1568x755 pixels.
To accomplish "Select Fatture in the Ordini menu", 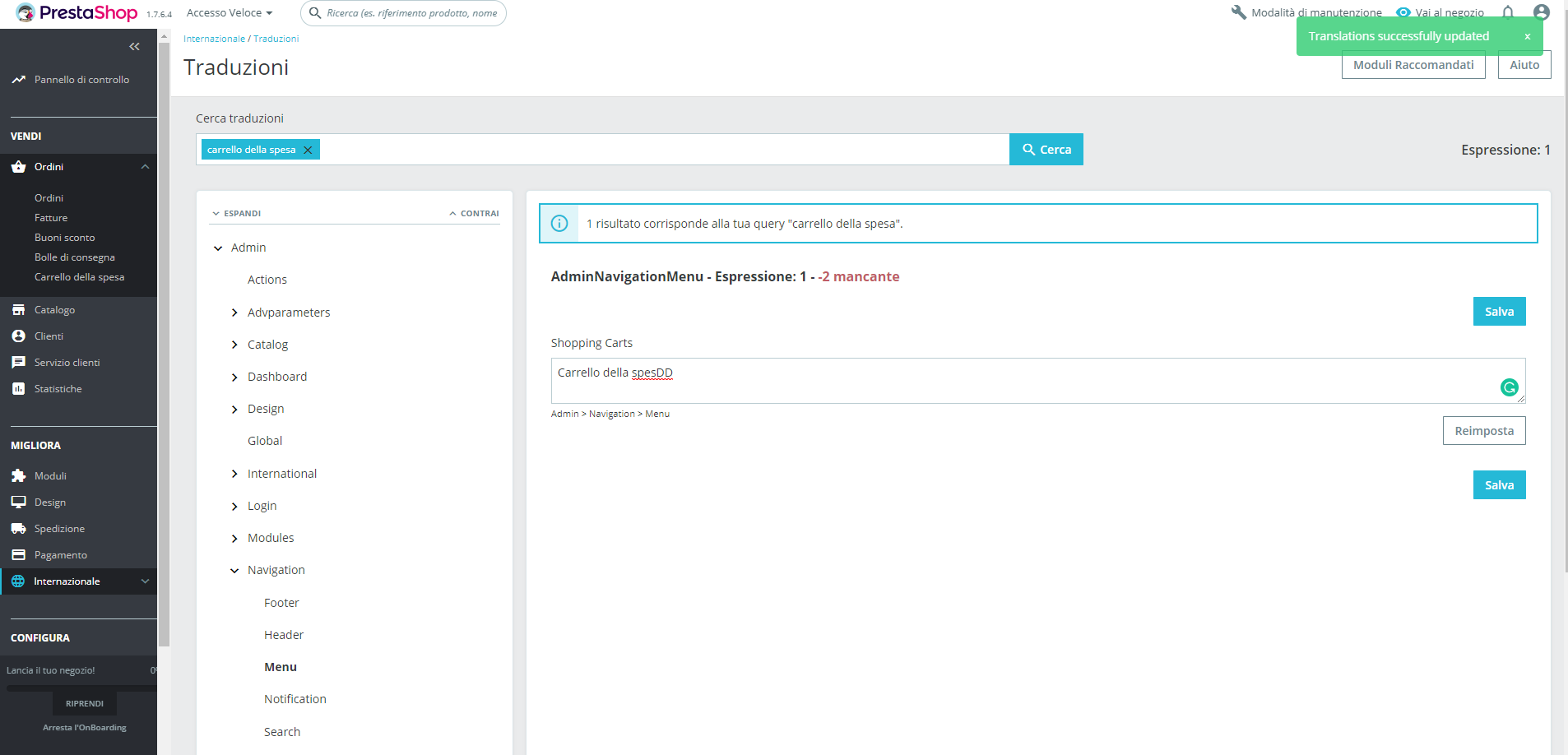I will pyautogui.click(x=51, y=217).
